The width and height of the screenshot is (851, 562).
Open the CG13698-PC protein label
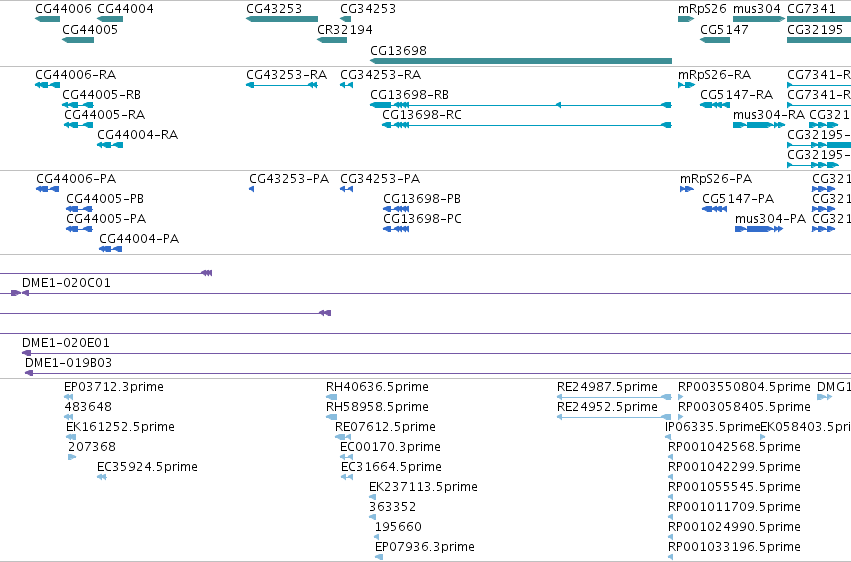423,219
